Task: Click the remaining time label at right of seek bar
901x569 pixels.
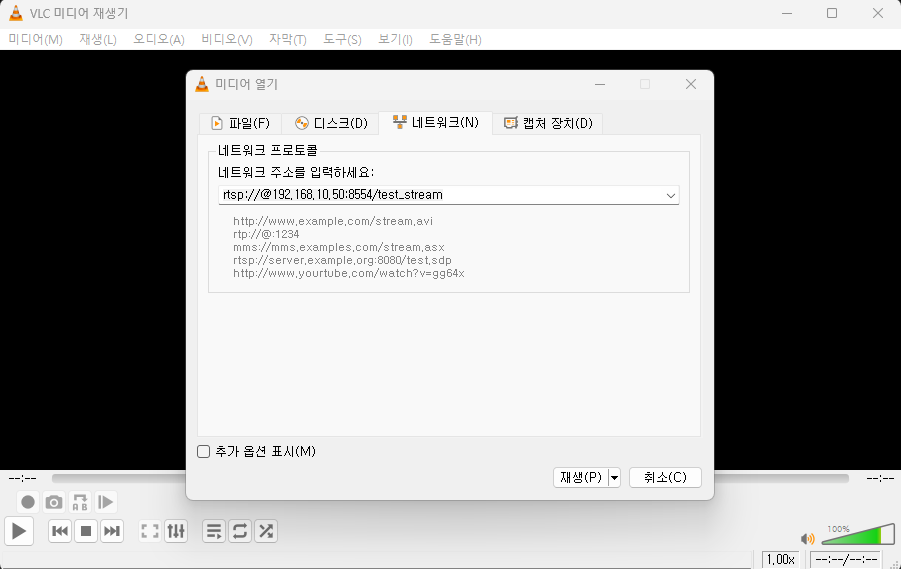Action: [x=880, y=478]
